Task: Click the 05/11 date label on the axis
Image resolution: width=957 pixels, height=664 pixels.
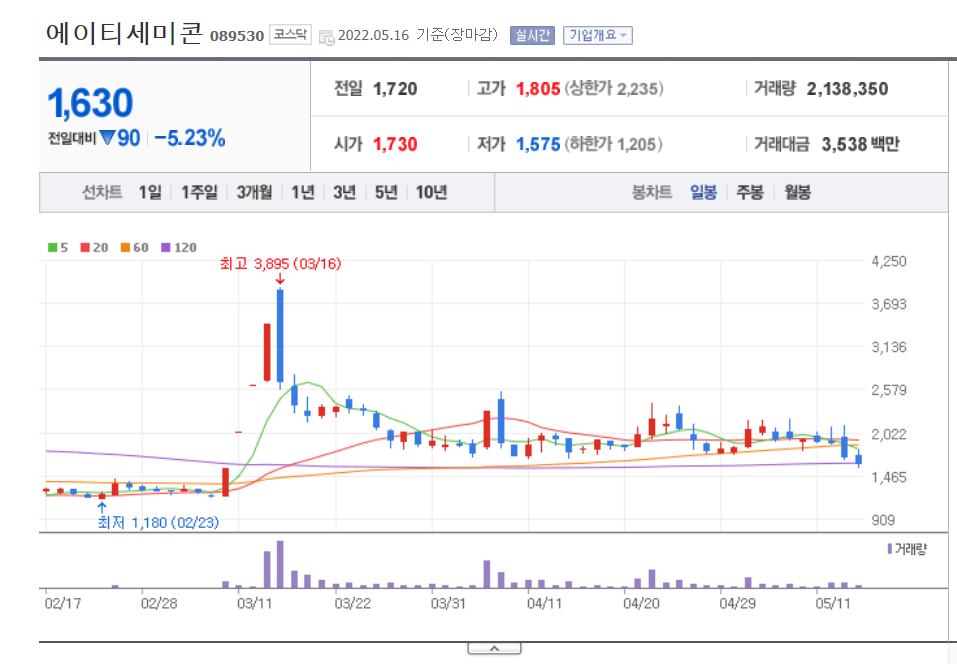Action: point(832,604)
